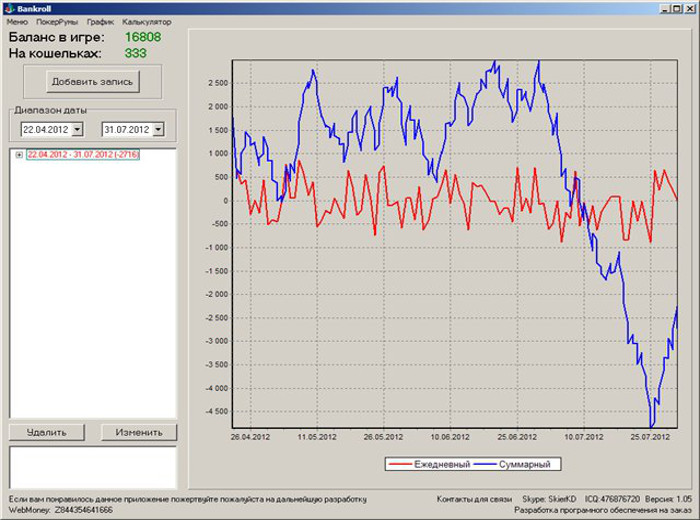The height and width of the screenshot is (520, 700).
Task: Click the blue Суммарный legend entry
Action: click(517, 464)
